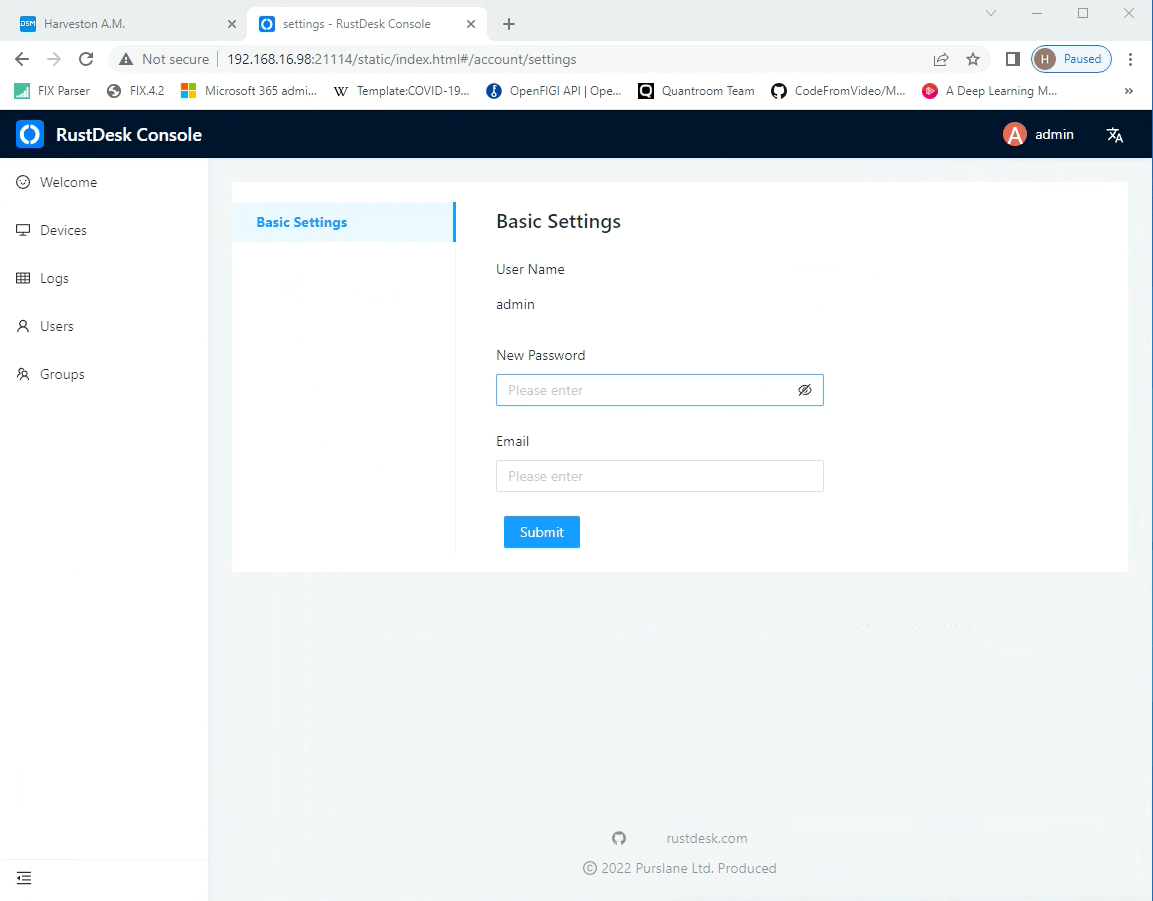1153x901 pixels.
Task: Open Chrome three-dot menu
Action: point(1131,59)
